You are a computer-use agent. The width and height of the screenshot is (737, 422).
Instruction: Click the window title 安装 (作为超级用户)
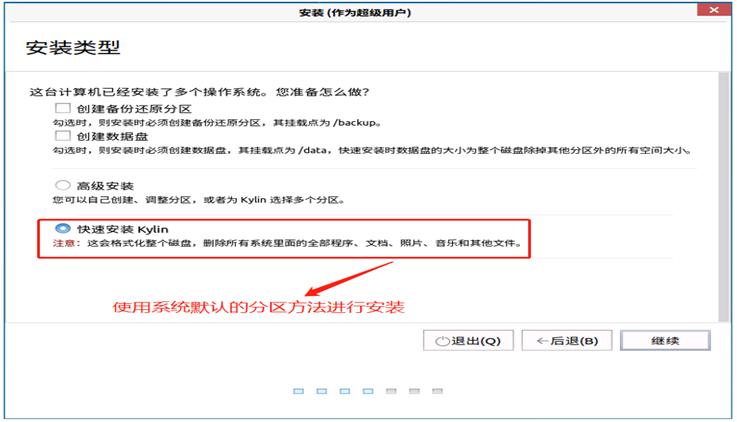point(355,12)
